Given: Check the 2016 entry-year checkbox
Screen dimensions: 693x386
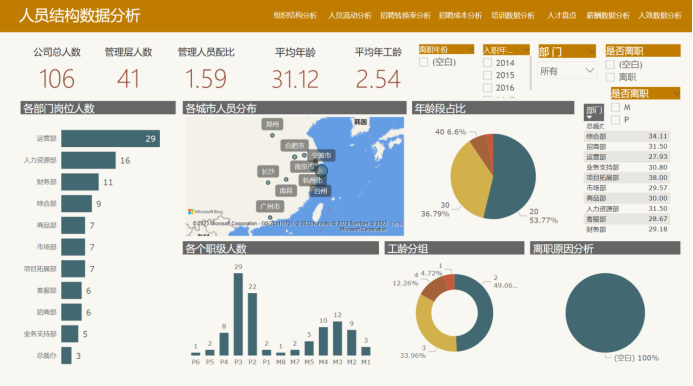Looking at the screenshot, I should click(x=487, y=88).
